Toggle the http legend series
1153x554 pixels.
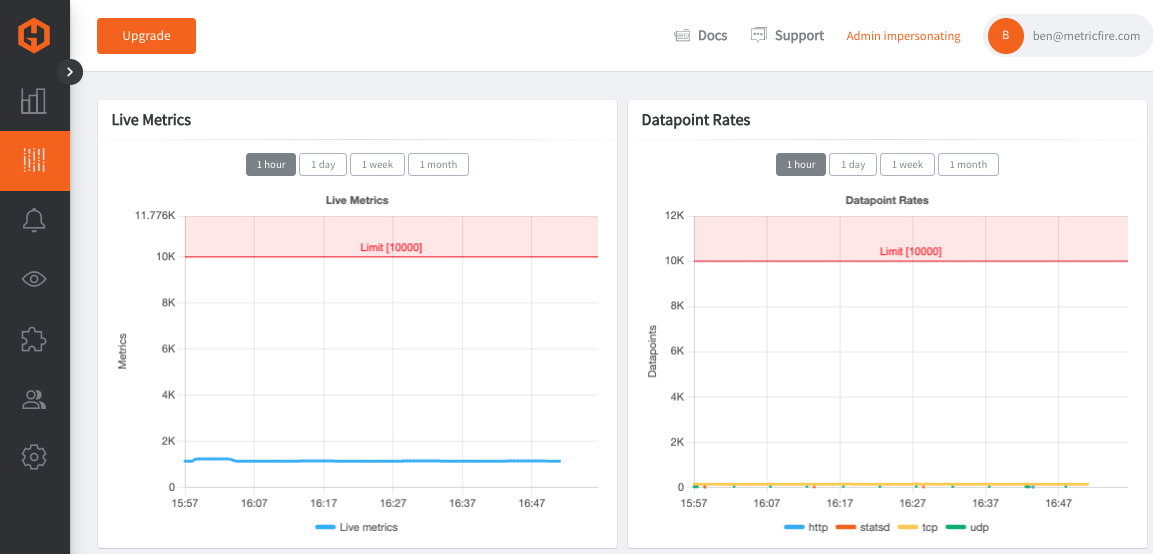pos(807,527)
